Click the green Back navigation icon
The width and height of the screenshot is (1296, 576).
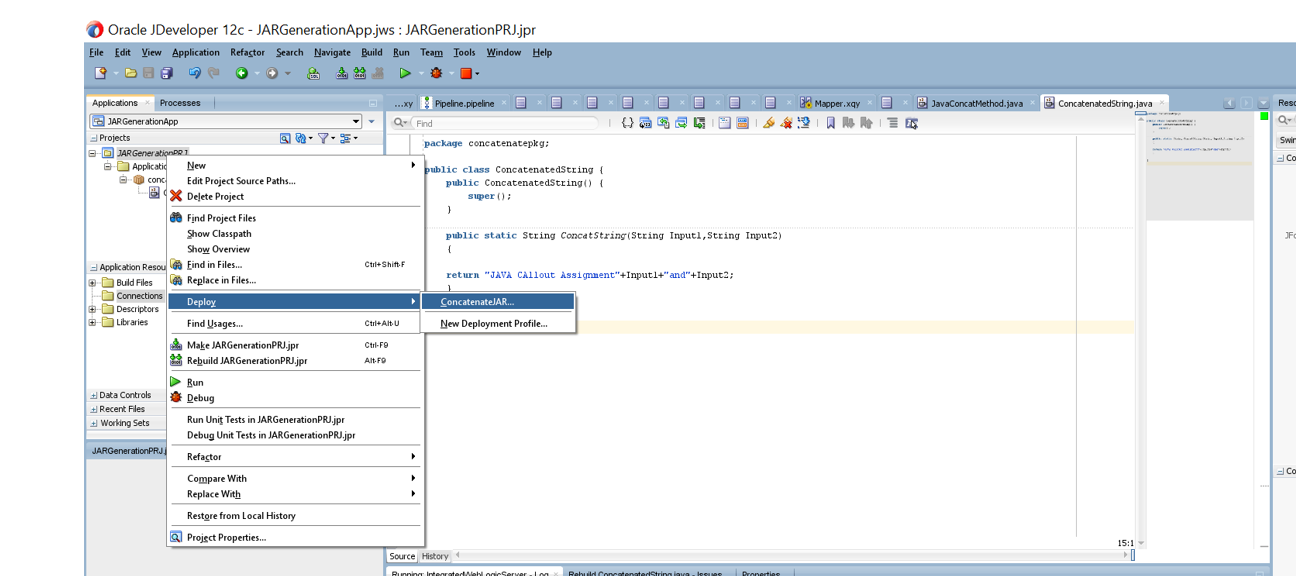[241, 73]
